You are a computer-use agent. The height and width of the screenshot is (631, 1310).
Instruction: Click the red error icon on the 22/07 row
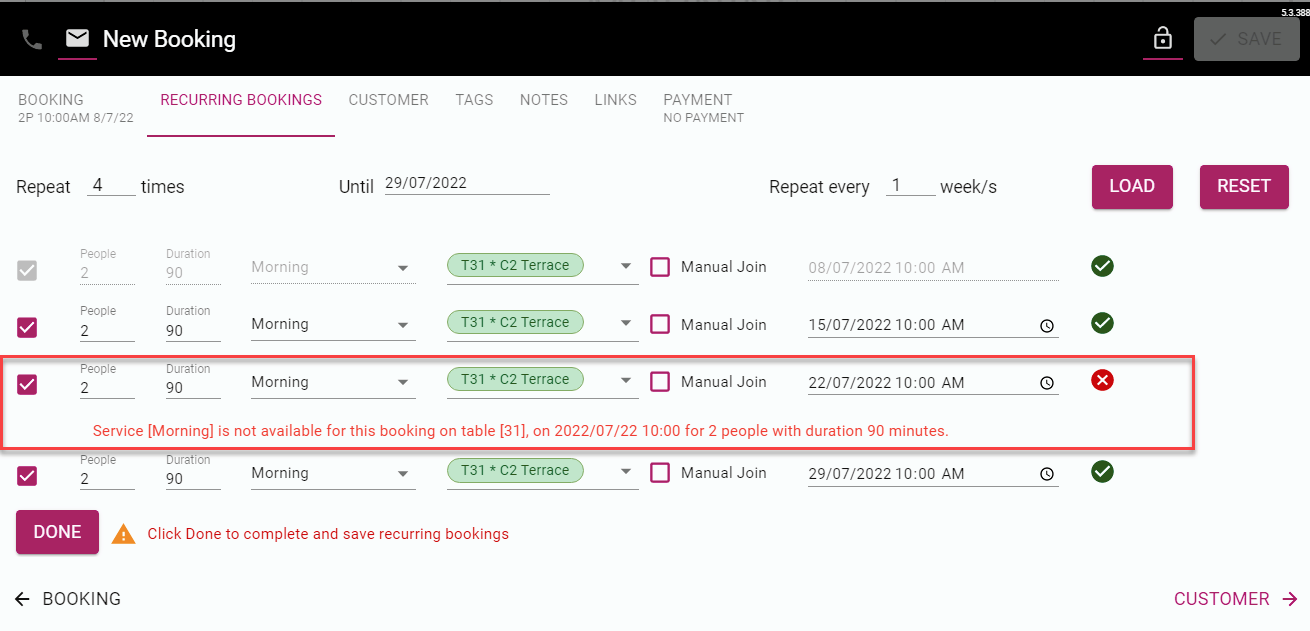tap(1102, 380)
